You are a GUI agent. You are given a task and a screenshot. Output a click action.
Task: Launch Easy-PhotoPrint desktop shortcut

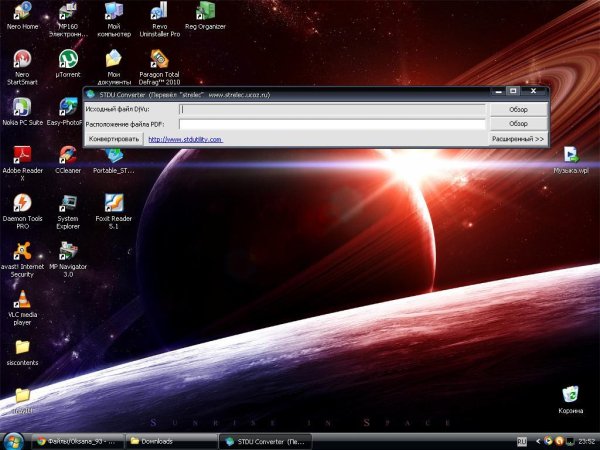tap(65, 112)
